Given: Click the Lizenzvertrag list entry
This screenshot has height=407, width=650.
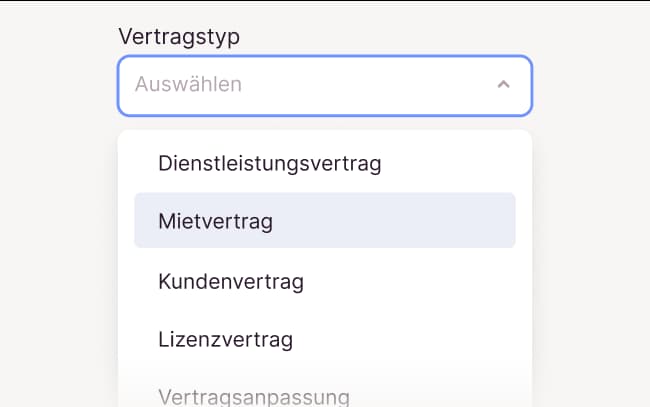Looking at the screenshot, I should [226, 339].
